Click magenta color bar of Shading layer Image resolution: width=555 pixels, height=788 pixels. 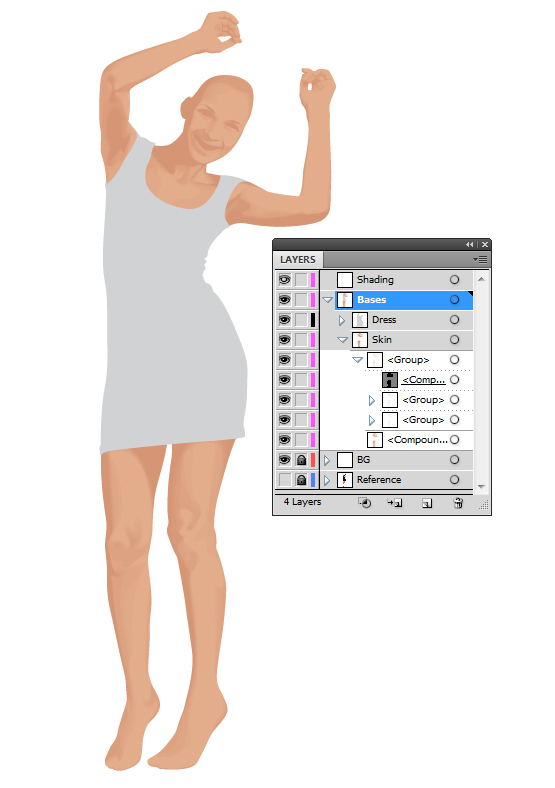tap(313, 279)
